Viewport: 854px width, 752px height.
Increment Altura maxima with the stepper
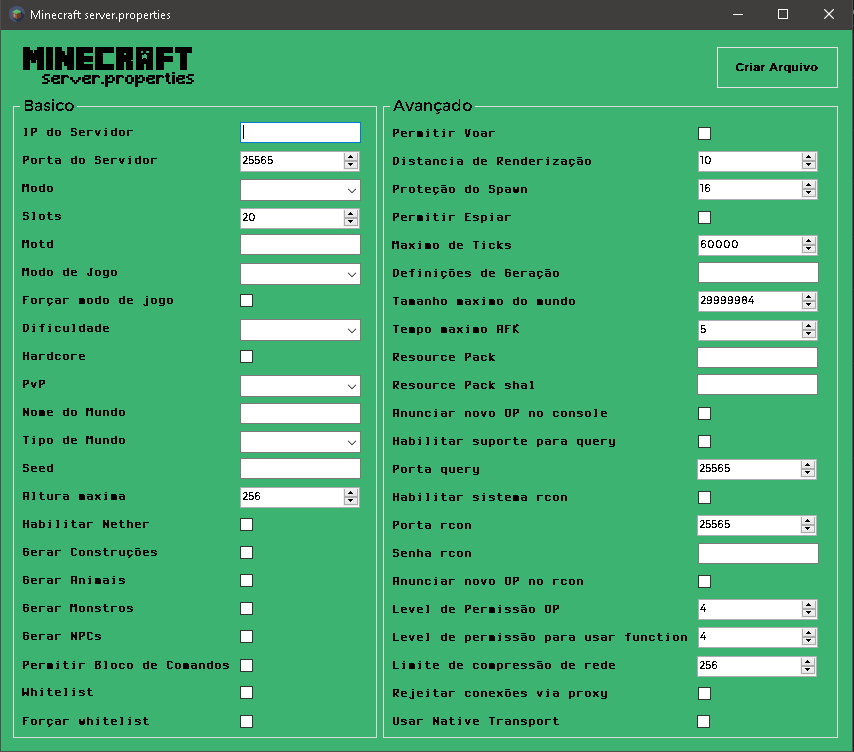tap(352, 491)
